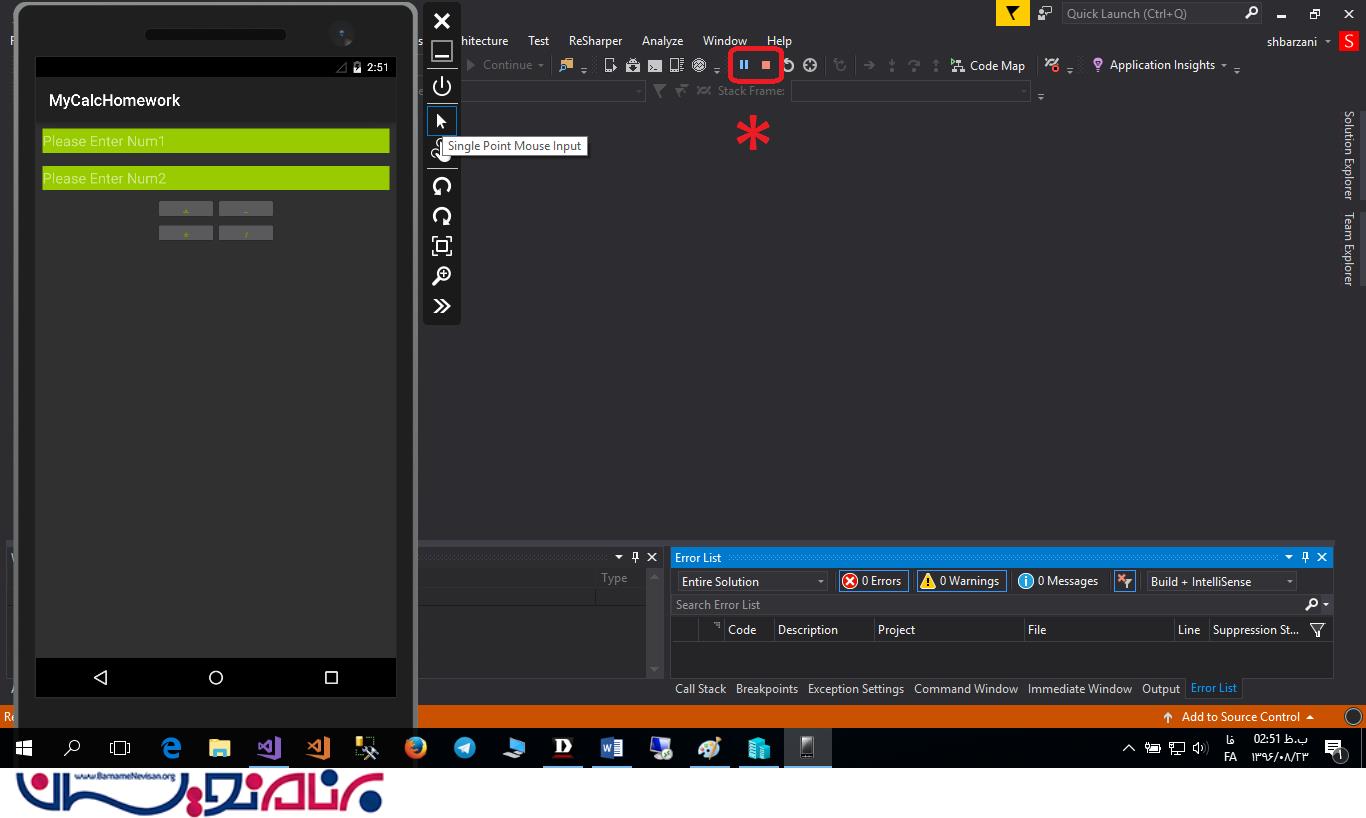Image resolution: width=1366 pixels, height=818 pixels.
Task: Select fit to screen emulator icon
Action: pos(441,246)
